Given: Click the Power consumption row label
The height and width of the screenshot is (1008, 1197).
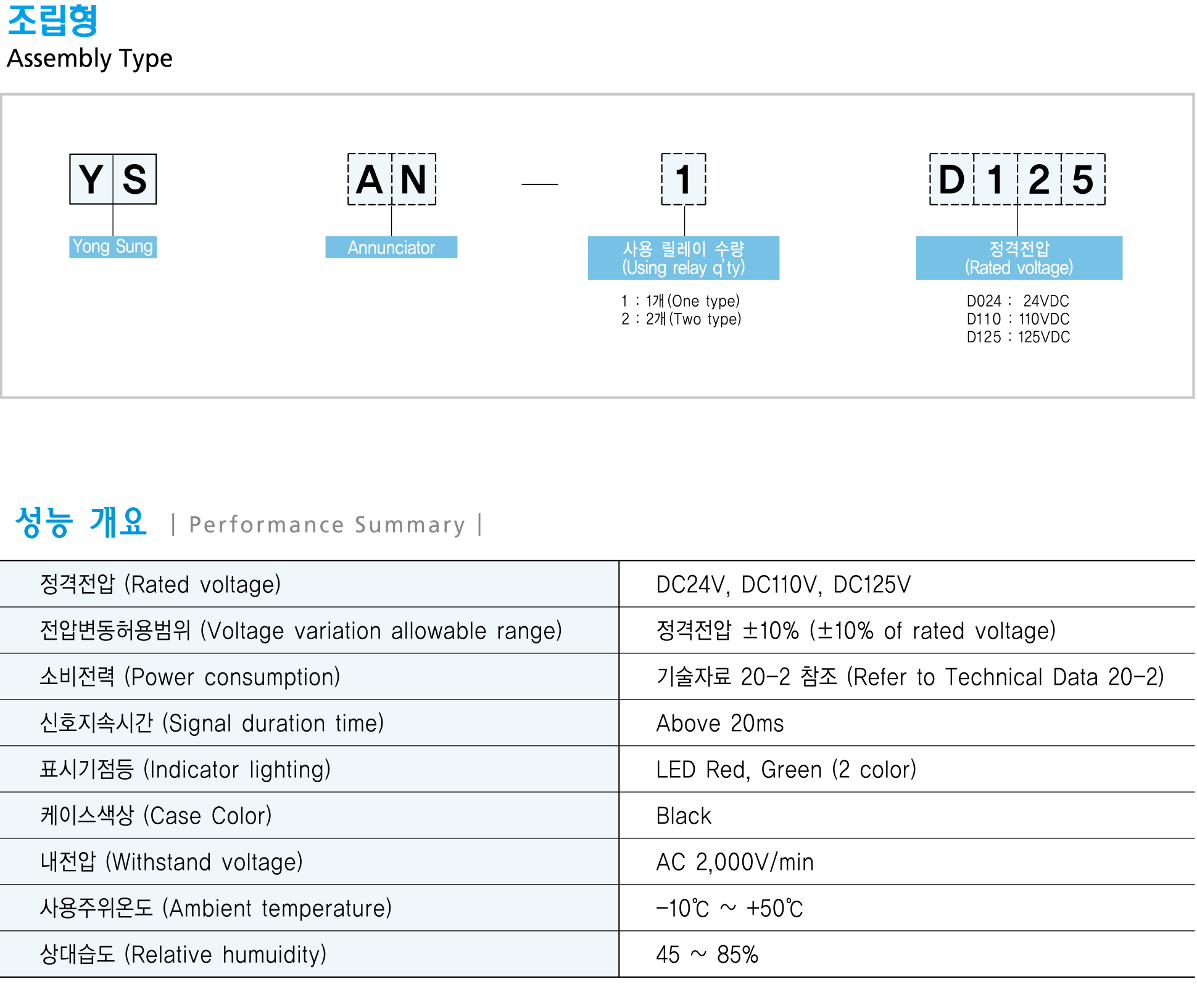Looking at the screenshot, I should coord(190,677).
